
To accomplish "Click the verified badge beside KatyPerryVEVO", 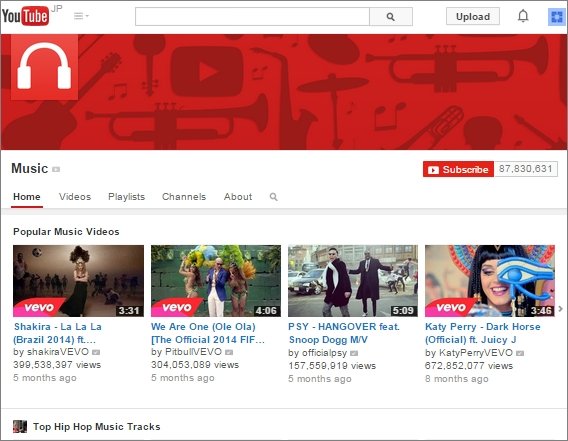I will (520, 353).
